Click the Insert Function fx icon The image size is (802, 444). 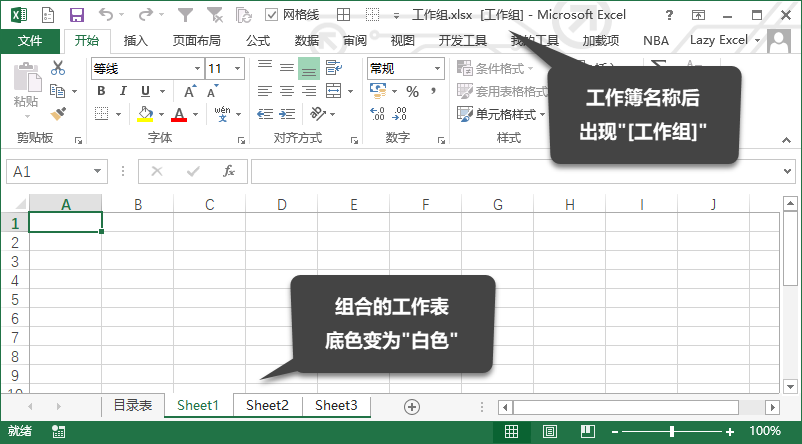click(x=229, y=171)
